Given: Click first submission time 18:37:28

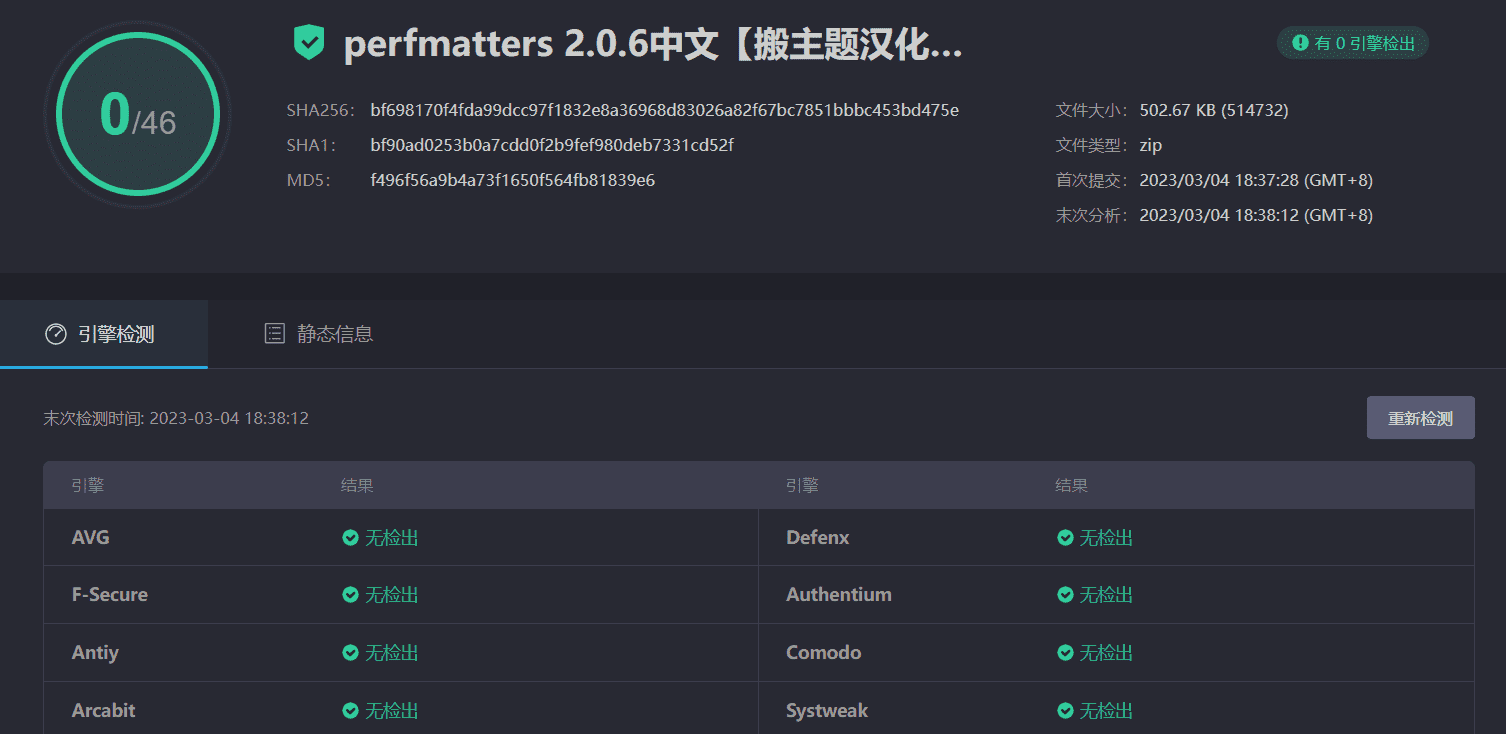Looking at the screenshot, I should 1256,180.
